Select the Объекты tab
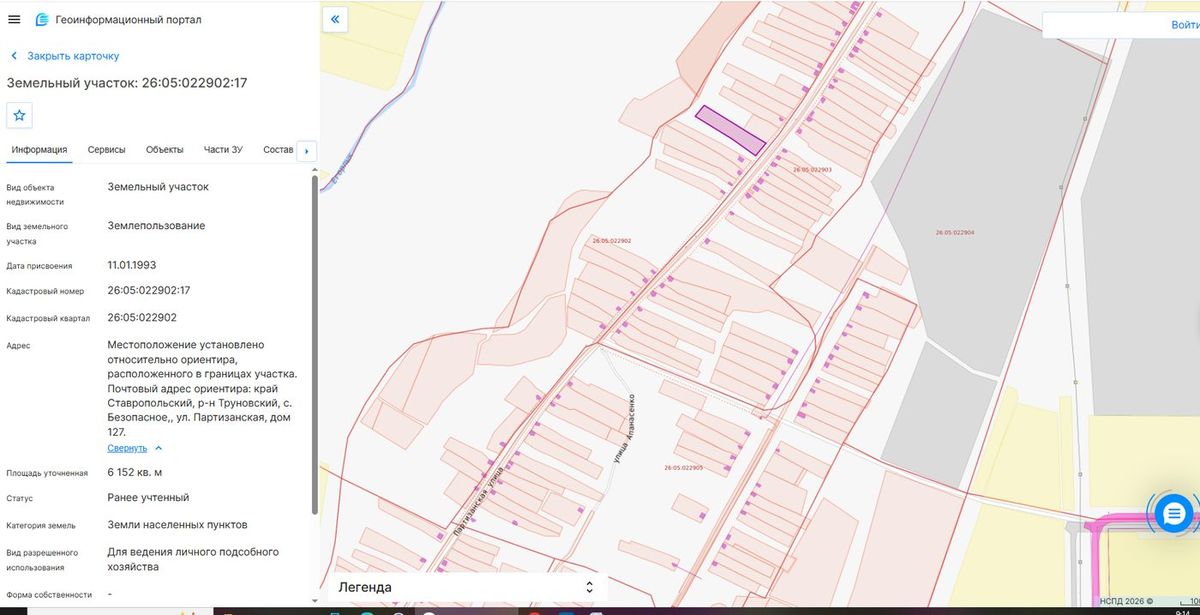This screenshot has width=1200, height=615. click(165, 150)
